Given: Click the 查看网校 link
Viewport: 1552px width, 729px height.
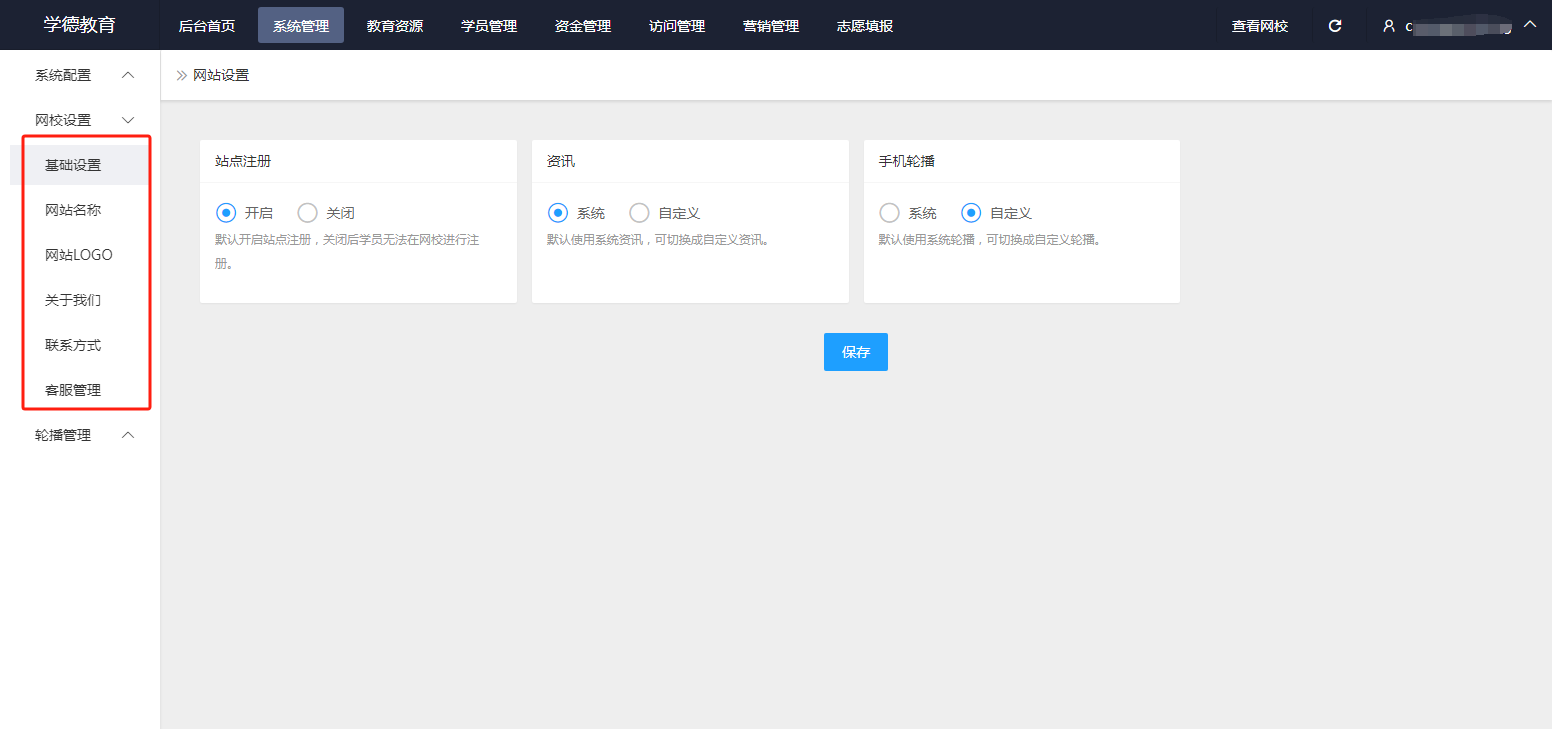Looking at the screenshot, I should pyautogui.click(x=1260, y=26).
